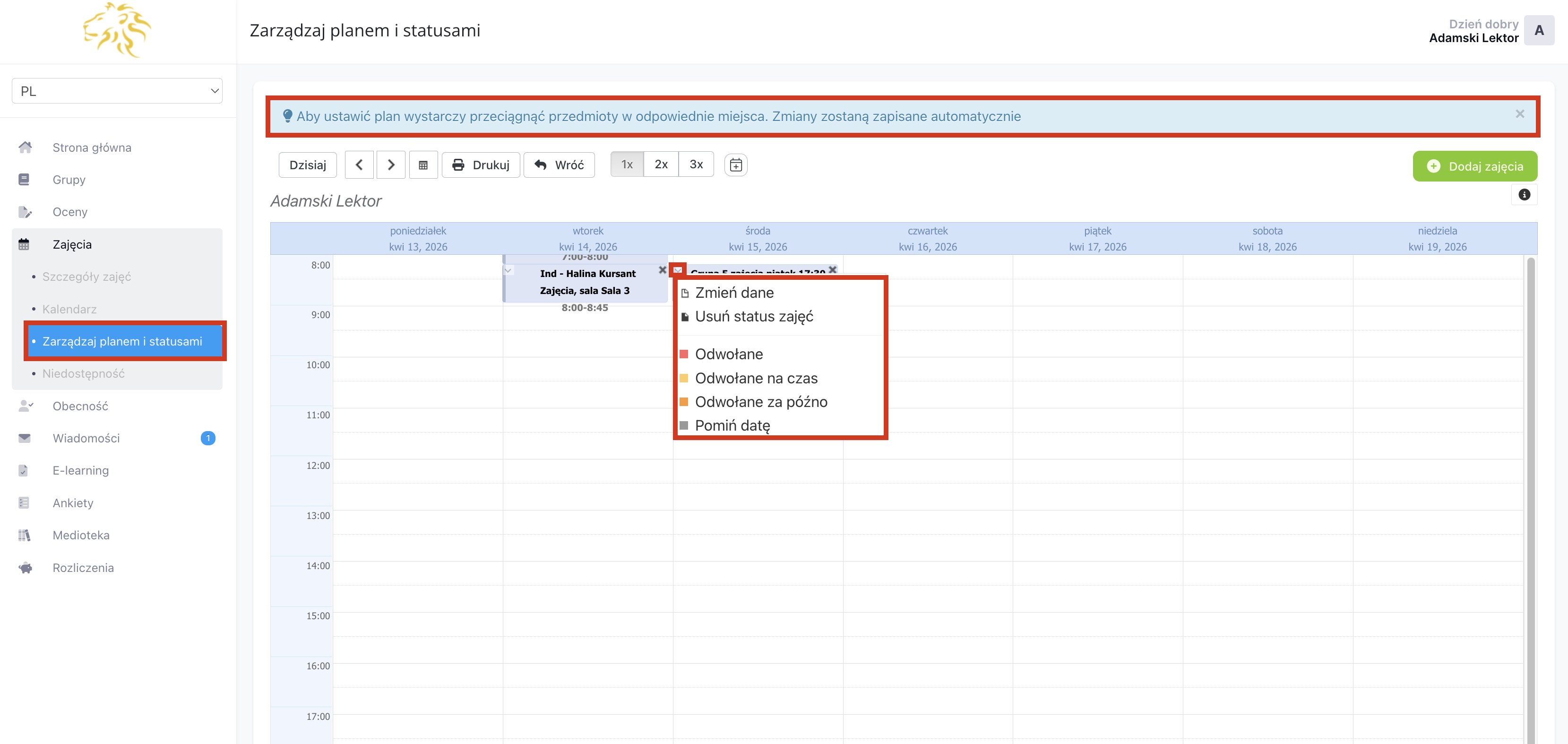The width and height of the screenshot is (1568, 744).
Task: Click the green Dodaj zajęcia button
Action: click(1474, 166)
